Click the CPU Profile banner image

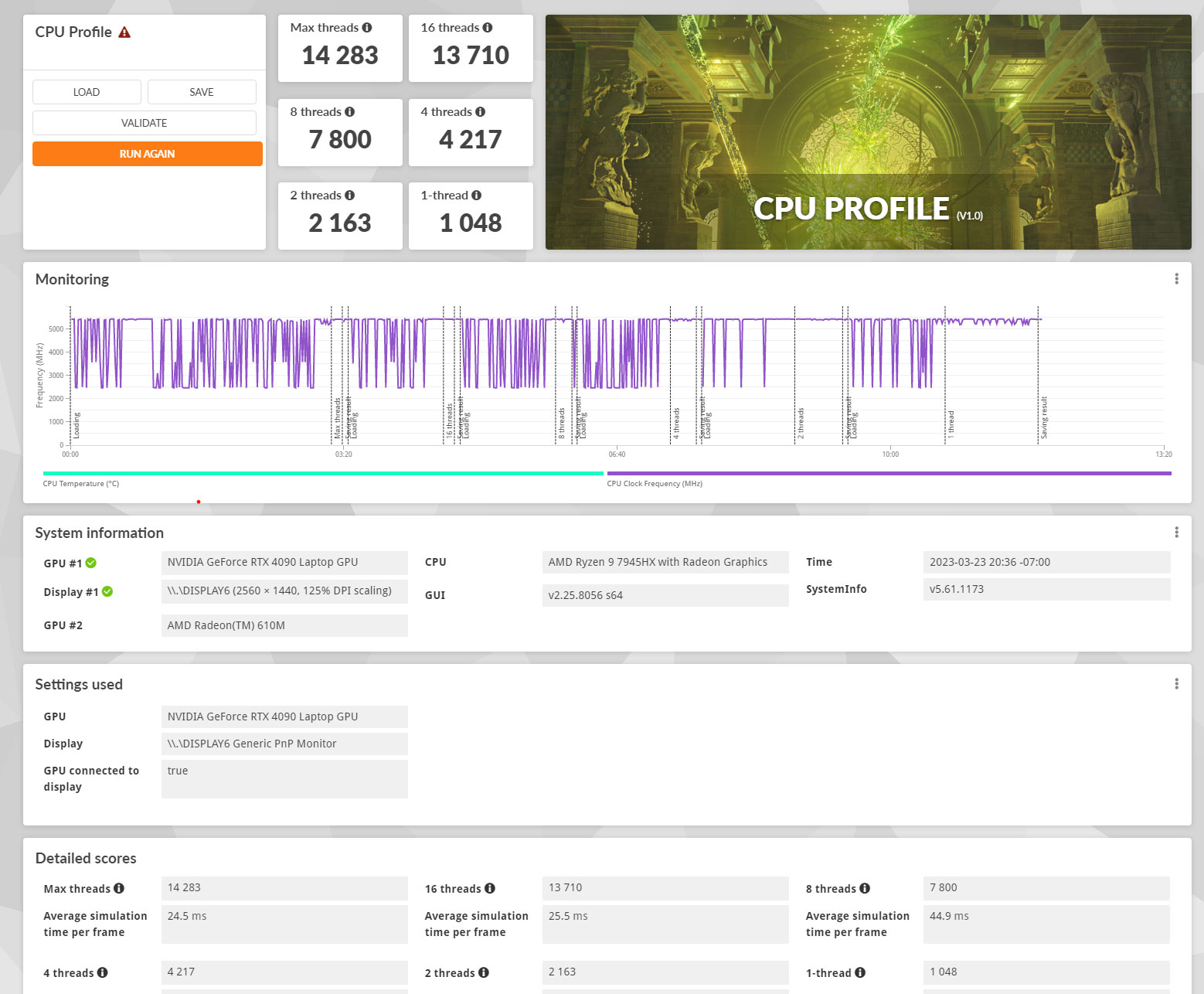(x=868, y=132)
